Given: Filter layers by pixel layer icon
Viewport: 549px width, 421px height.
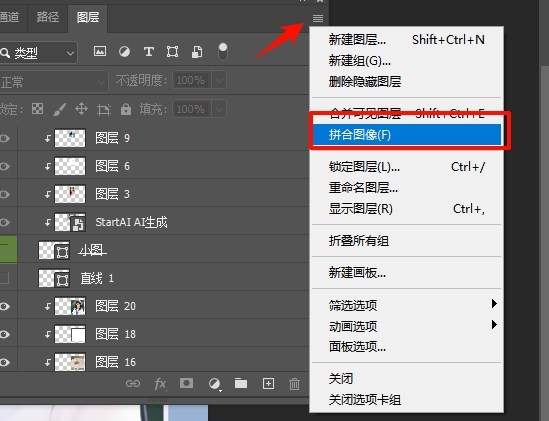Looking at the screenshot, I should click(x=100, y=51).
